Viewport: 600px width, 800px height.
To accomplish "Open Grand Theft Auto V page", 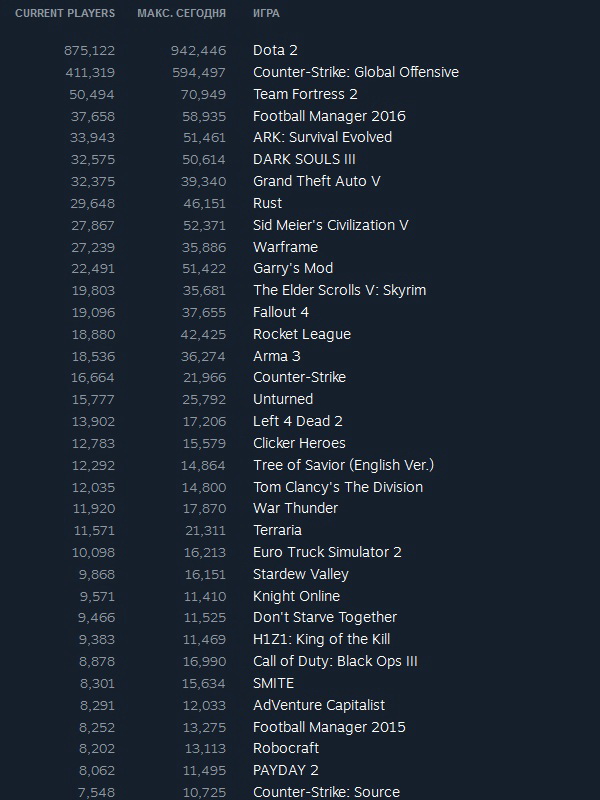I will [x=317, y=181].
